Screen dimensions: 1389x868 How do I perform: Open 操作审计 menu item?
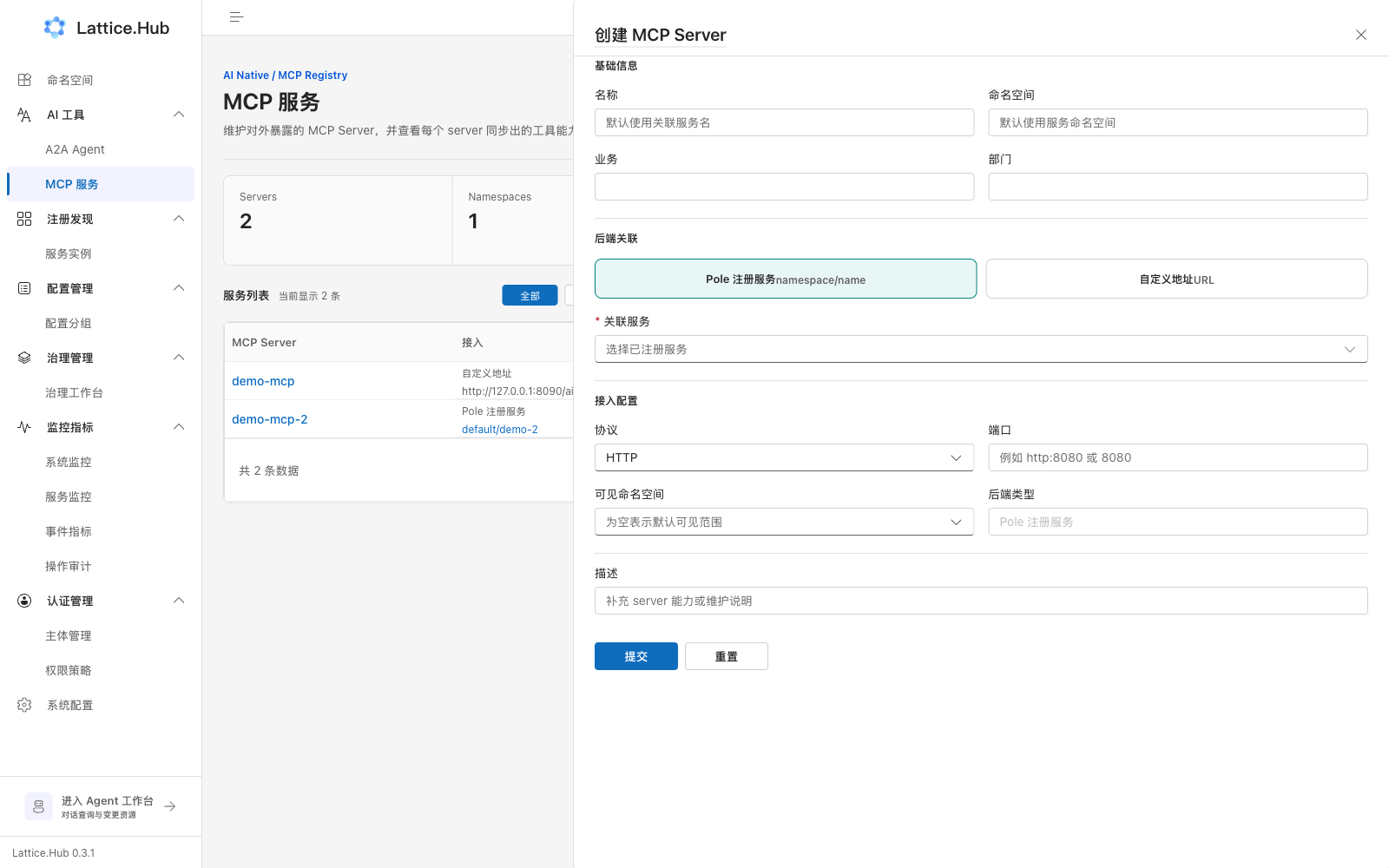pos(101,566)
